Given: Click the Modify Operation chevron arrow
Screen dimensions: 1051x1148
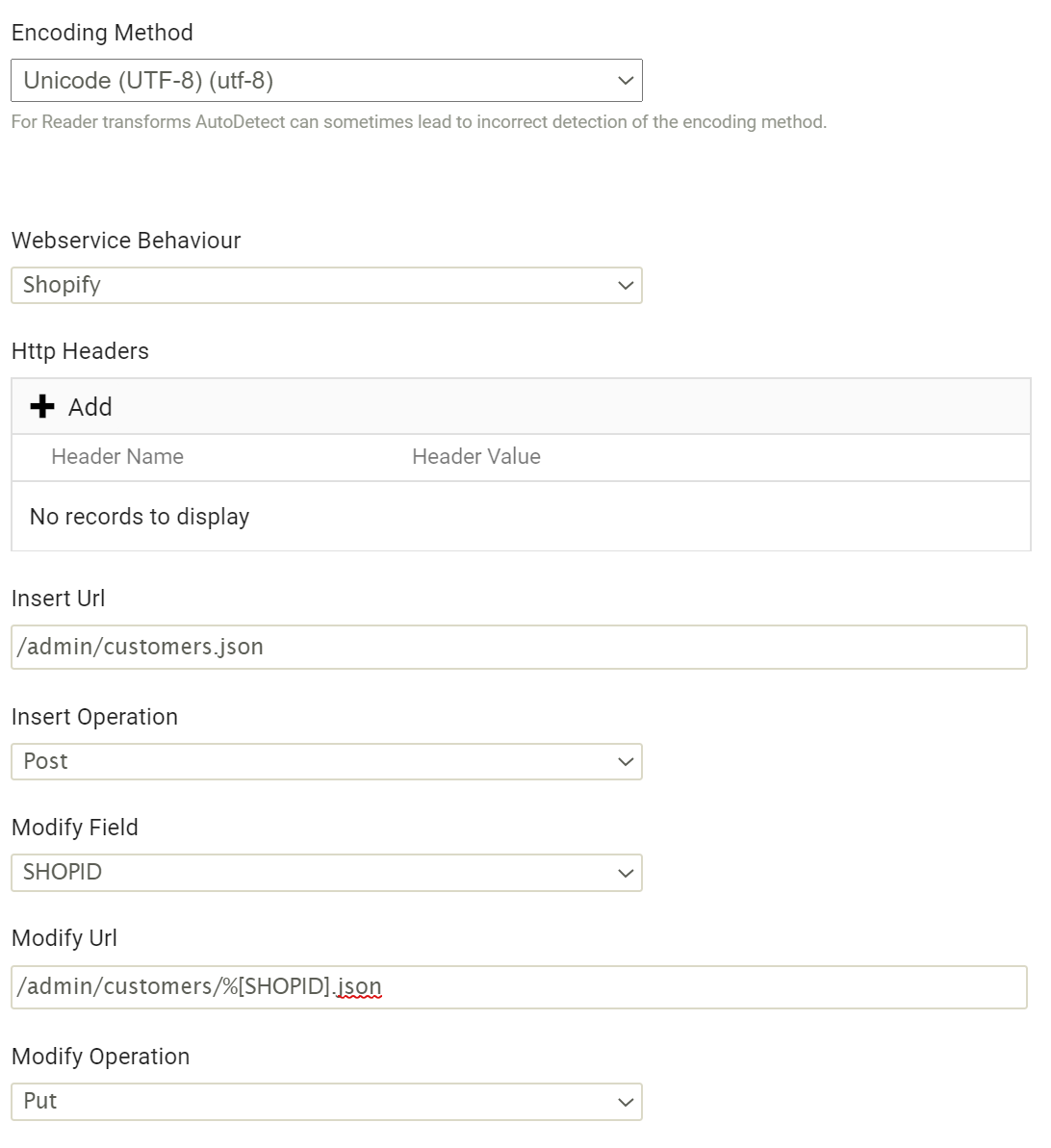Looking at the screenshot, I should 626,1102.
